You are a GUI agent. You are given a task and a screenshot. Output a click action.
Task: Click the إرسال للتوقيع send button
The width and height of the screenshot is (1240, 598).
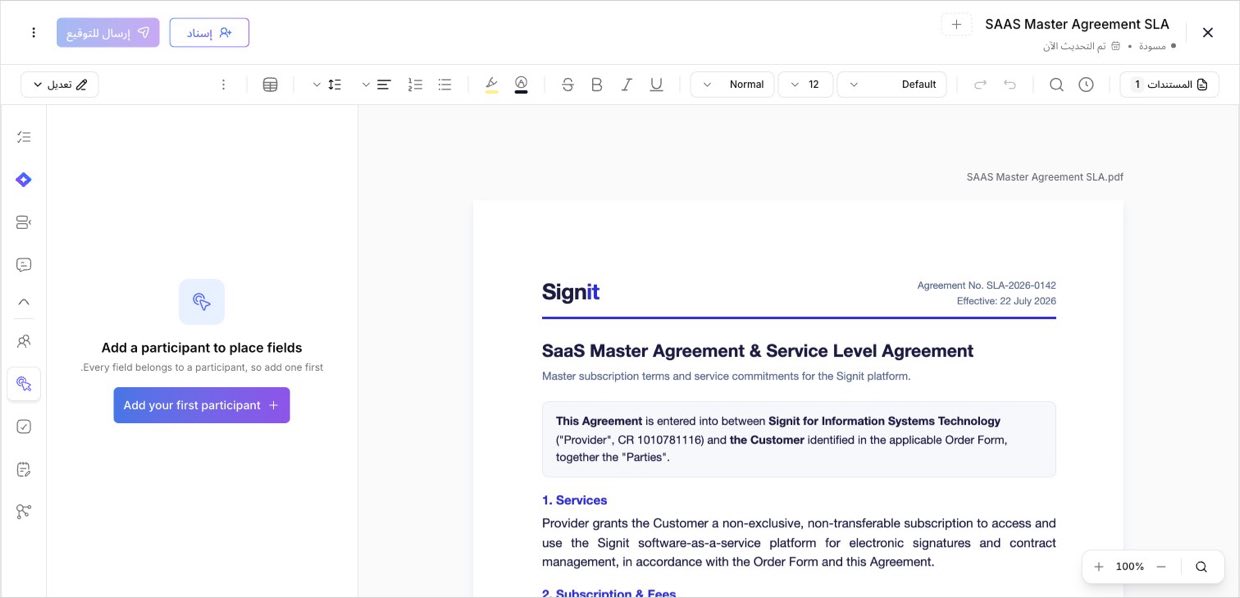click(x=108, y=33)
